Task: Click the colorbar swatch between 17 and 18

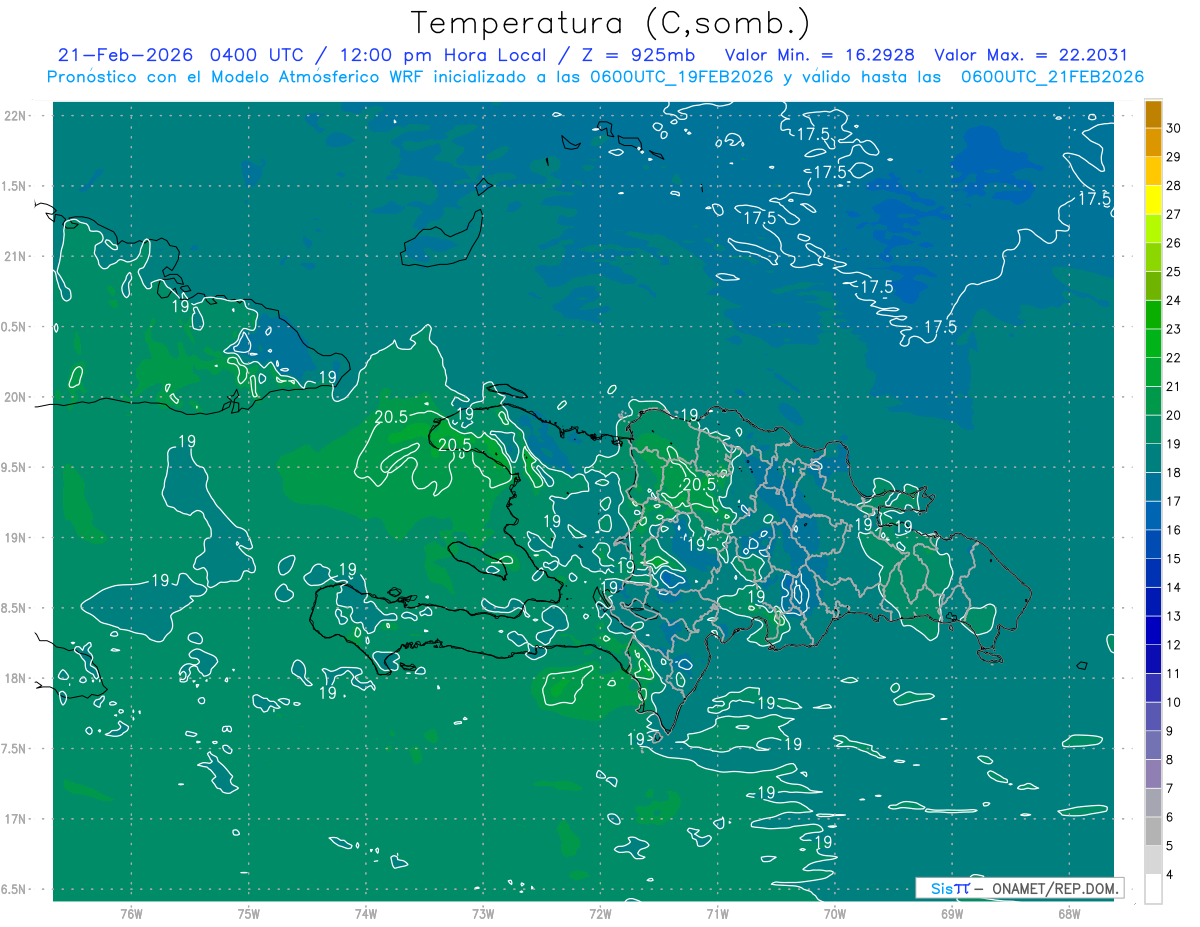Action: (x=1153, y=487)
